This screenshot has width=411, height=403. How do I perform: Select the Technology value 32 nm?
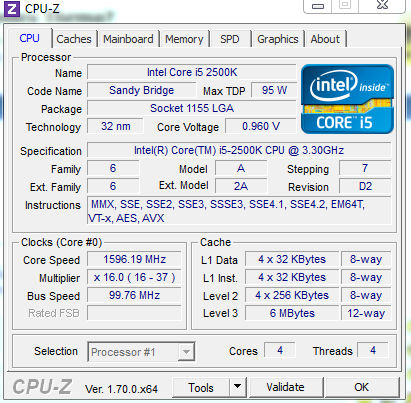116,126
